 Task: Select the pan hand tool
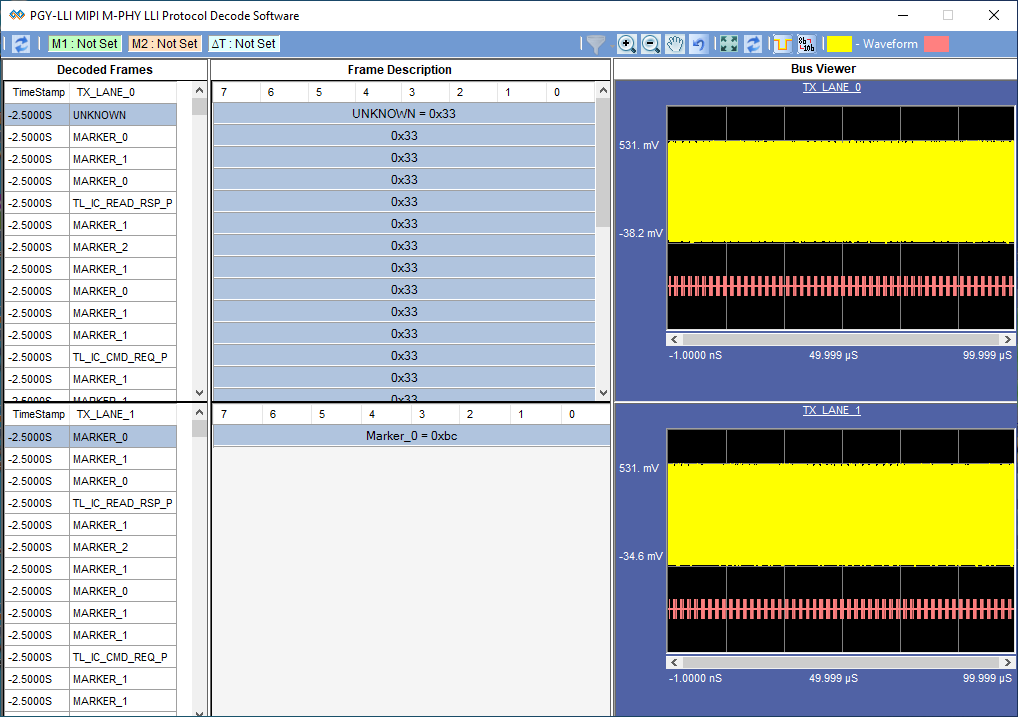[675, 44]
